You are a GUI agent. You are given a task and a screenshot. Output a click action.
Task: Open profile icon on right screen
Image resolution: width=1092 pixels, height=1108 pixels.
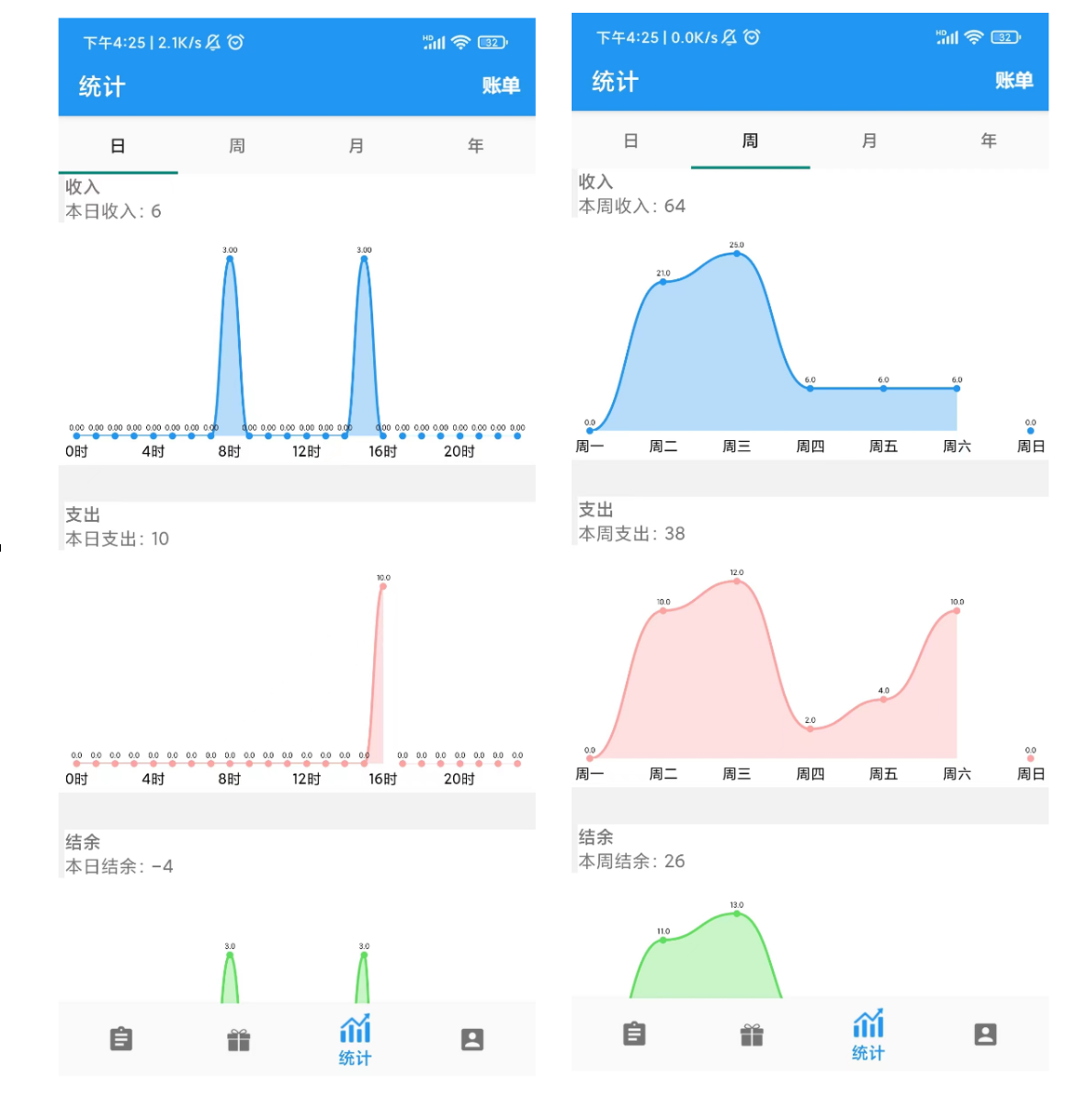[x=985, y=1034]
